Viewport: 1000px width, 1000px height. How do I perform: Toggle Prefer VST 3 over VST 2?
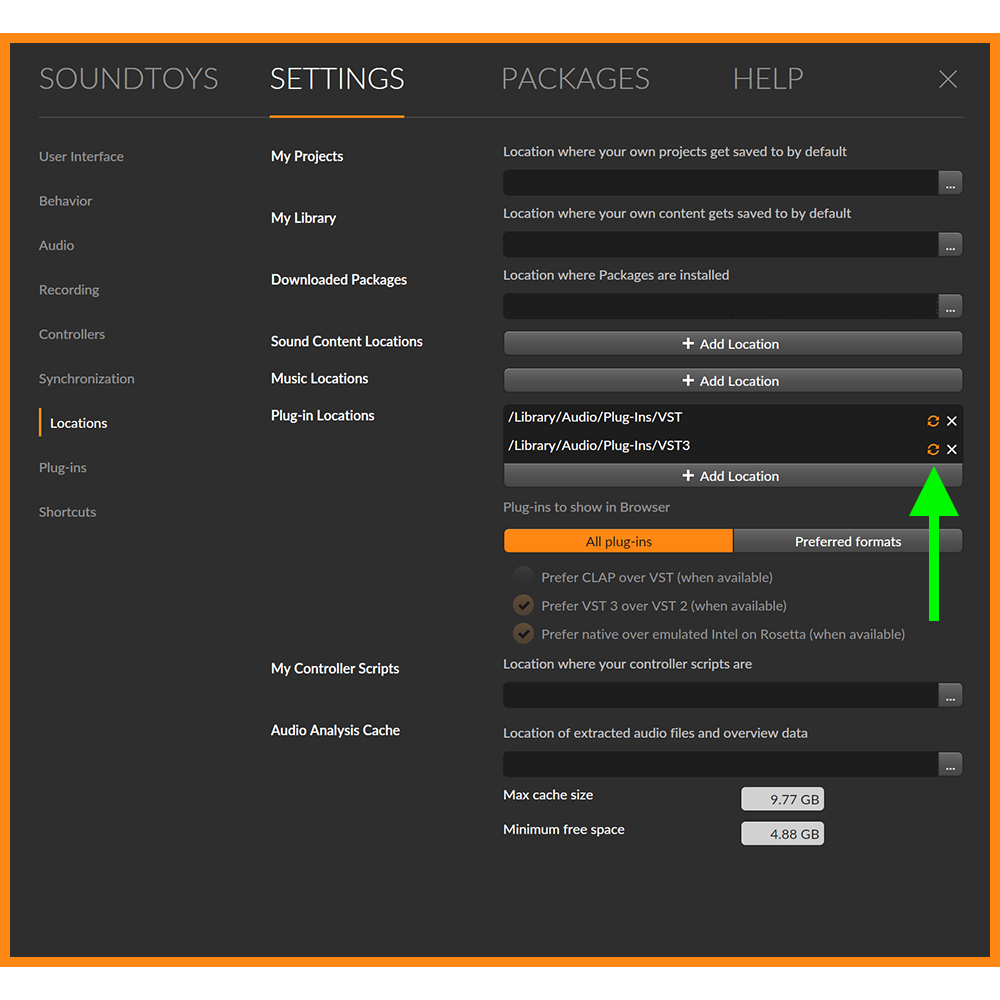[x=524, y=605]
